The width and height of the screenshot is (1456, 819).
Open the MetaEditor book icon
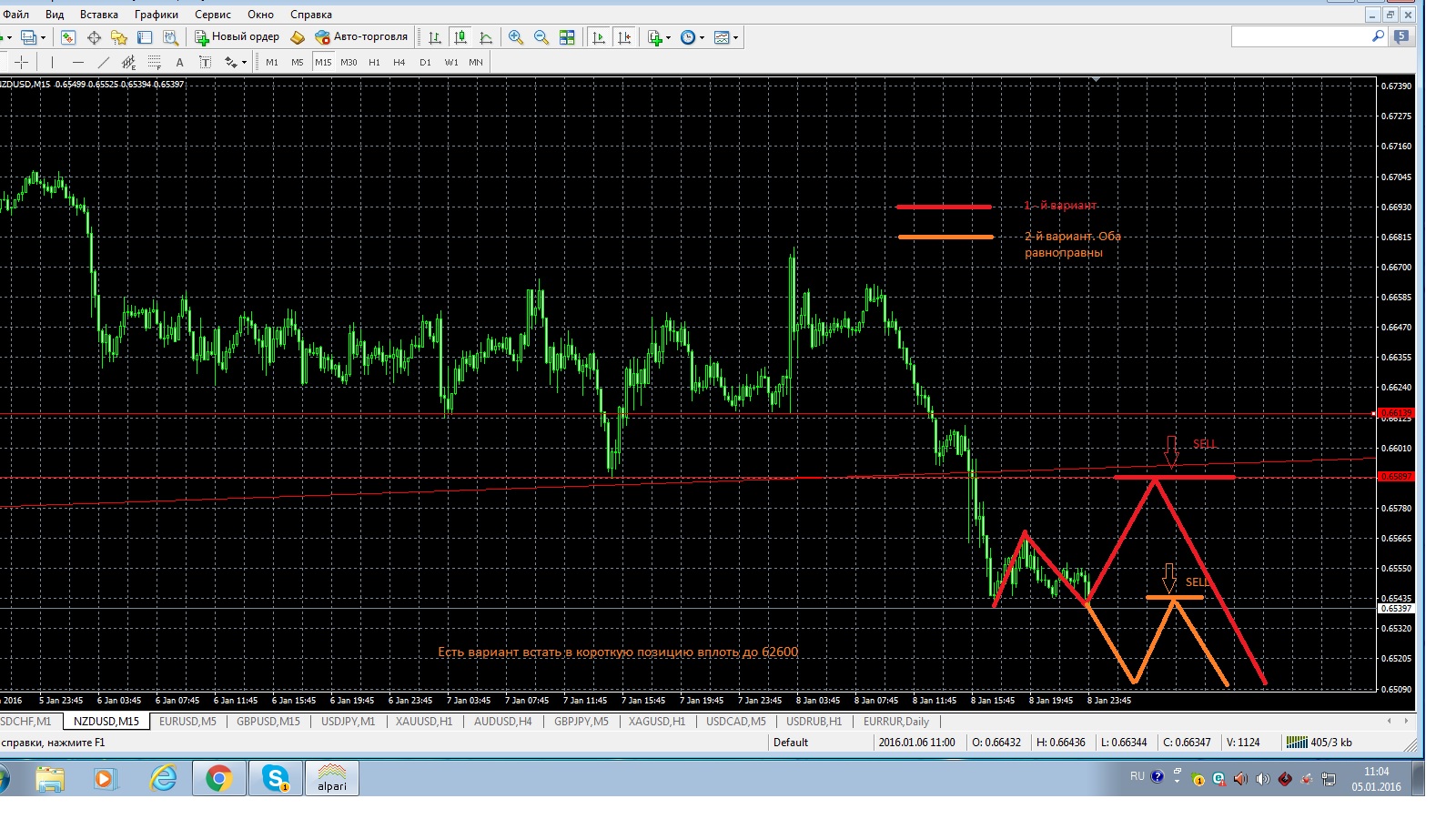click(298, 37)
